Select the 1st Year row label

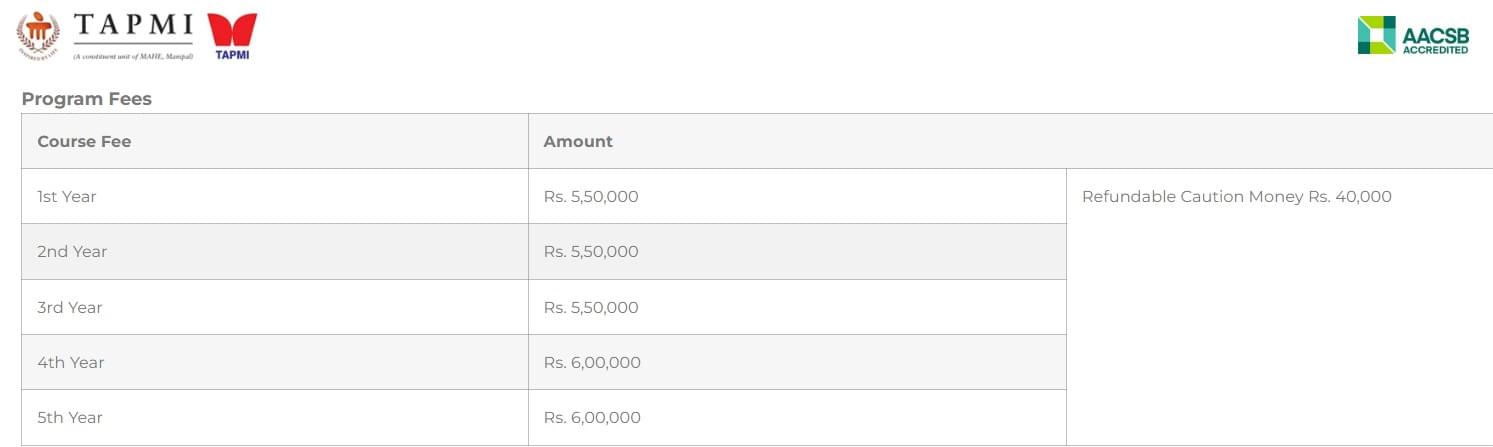coord(67,196)
